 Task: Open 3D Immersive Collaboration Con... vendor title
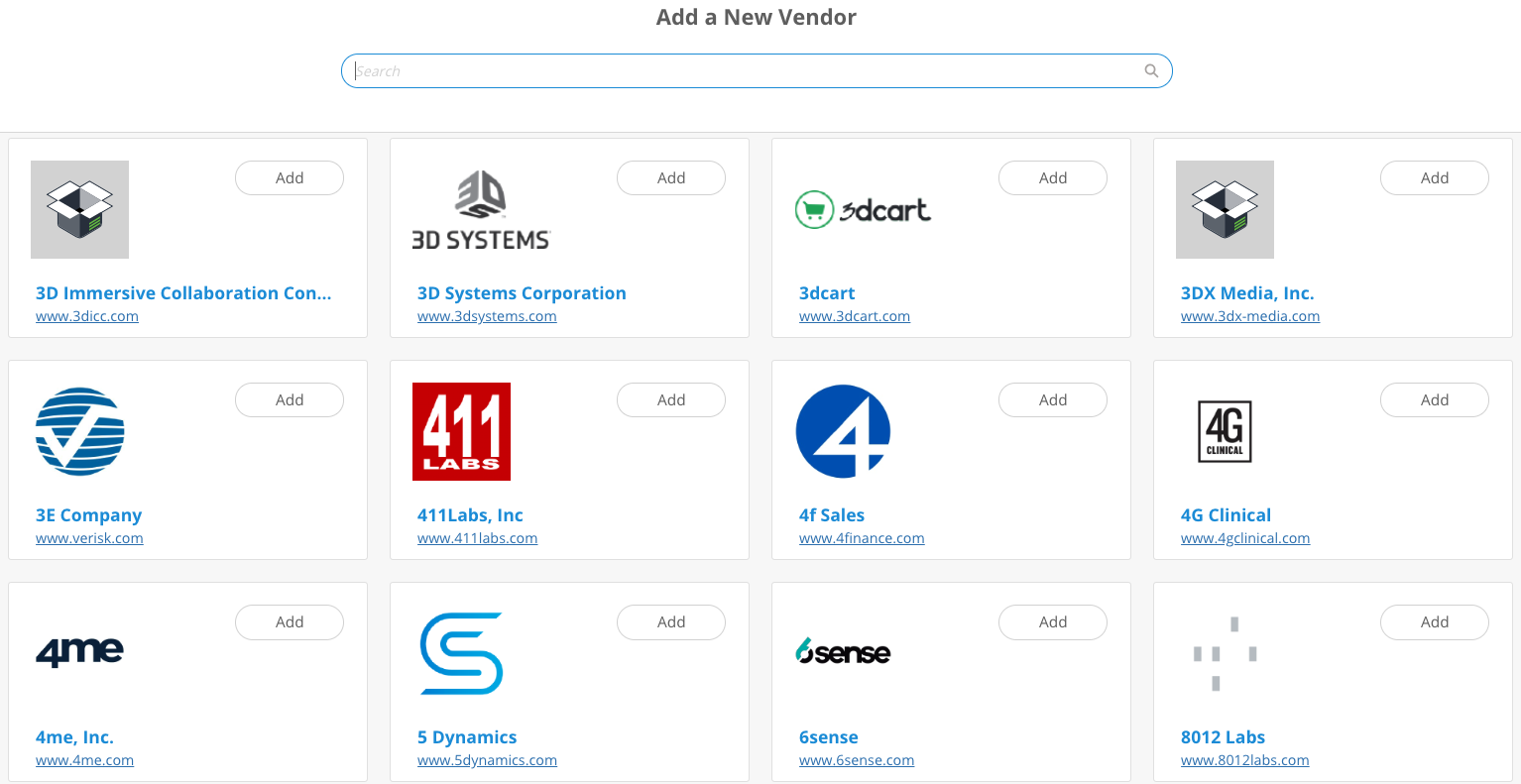183,293
